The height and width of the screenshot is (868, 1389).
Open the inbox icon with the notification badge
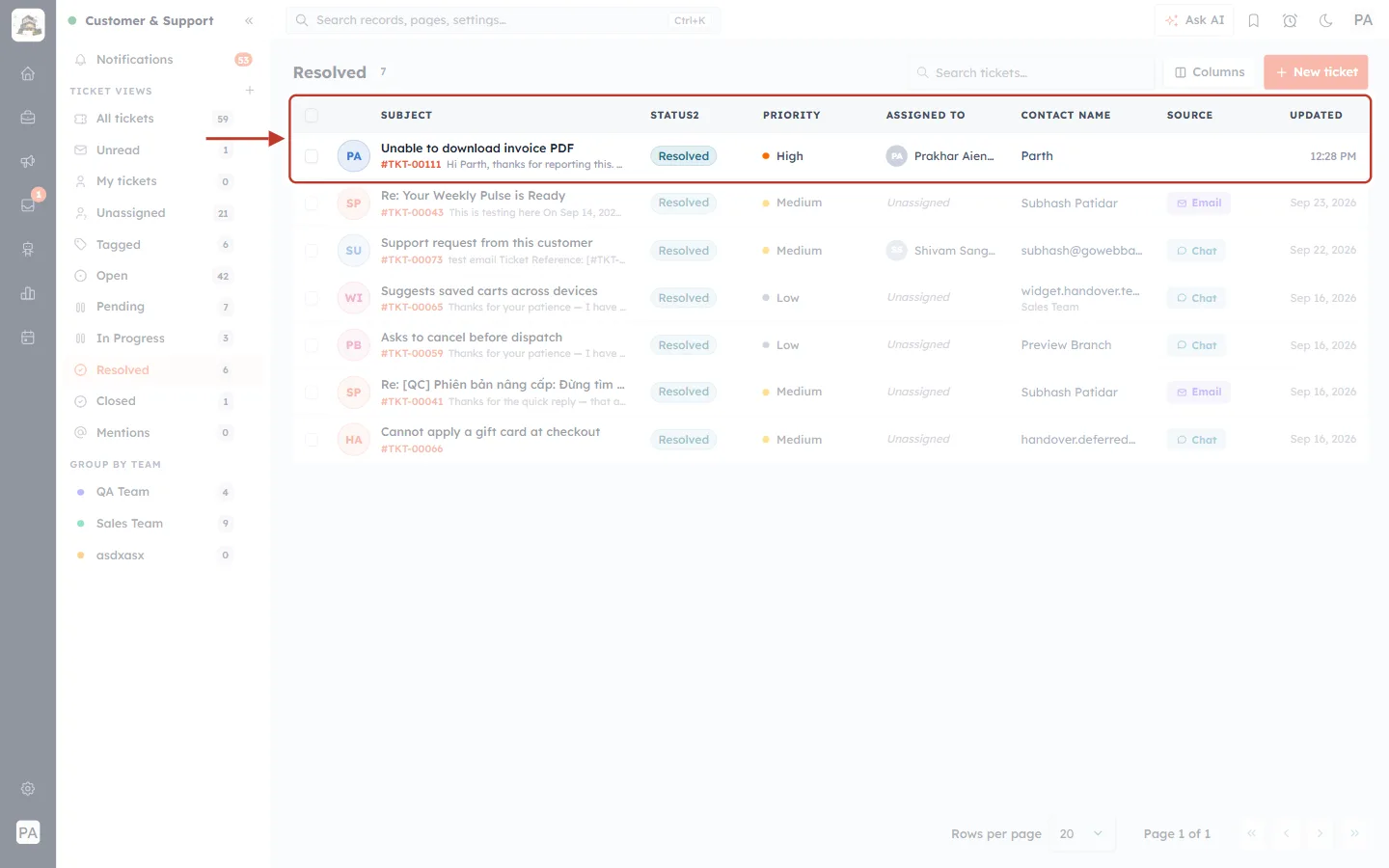point(28,204)
